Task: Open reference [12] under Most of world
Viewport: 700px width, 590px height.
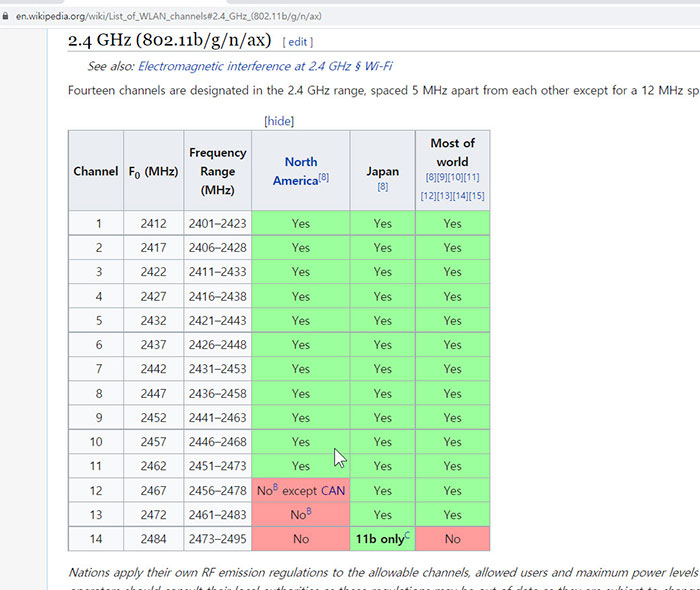Action: (428, 196)
